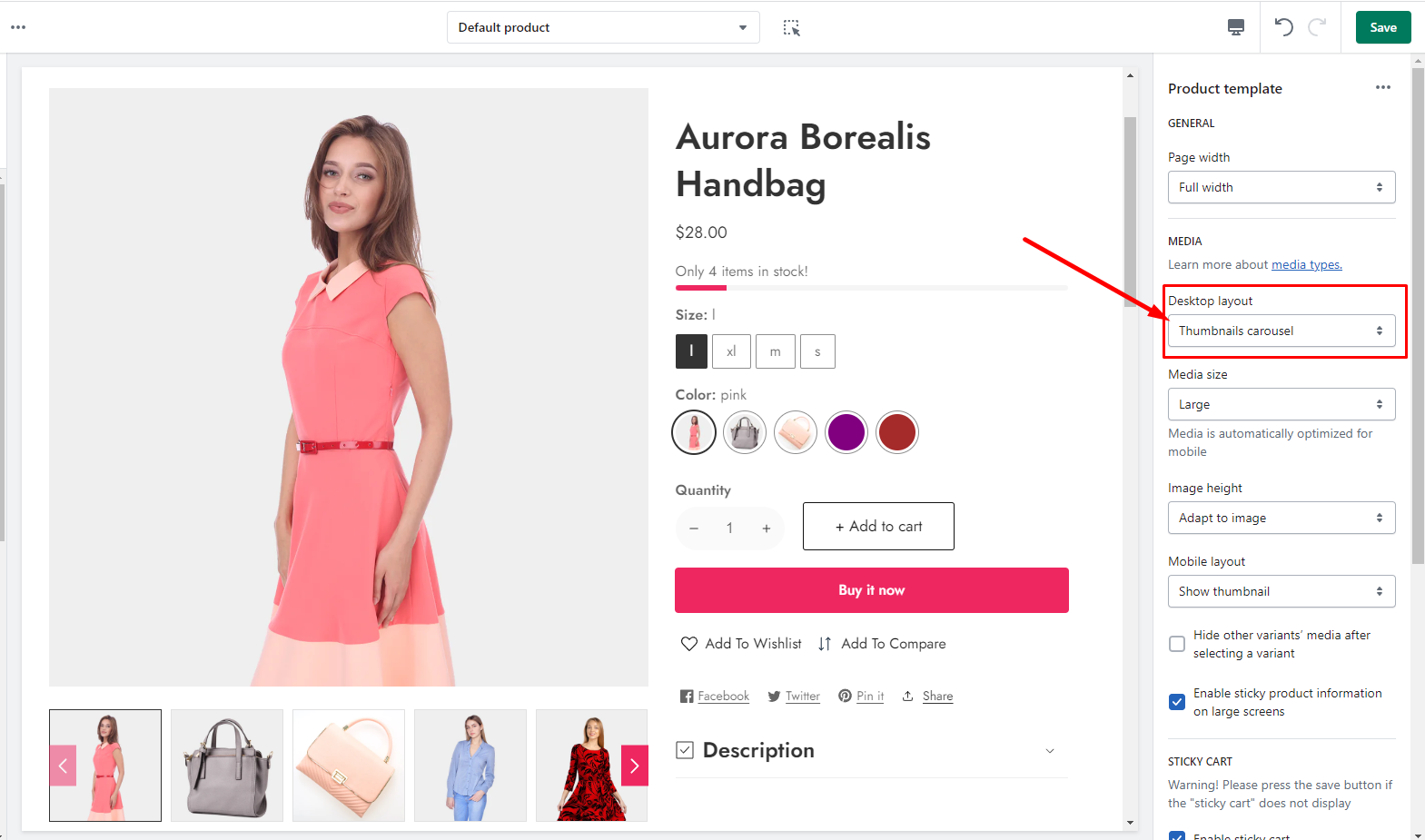
Task: Click the green Save button
Action: tap(1382, 27)
